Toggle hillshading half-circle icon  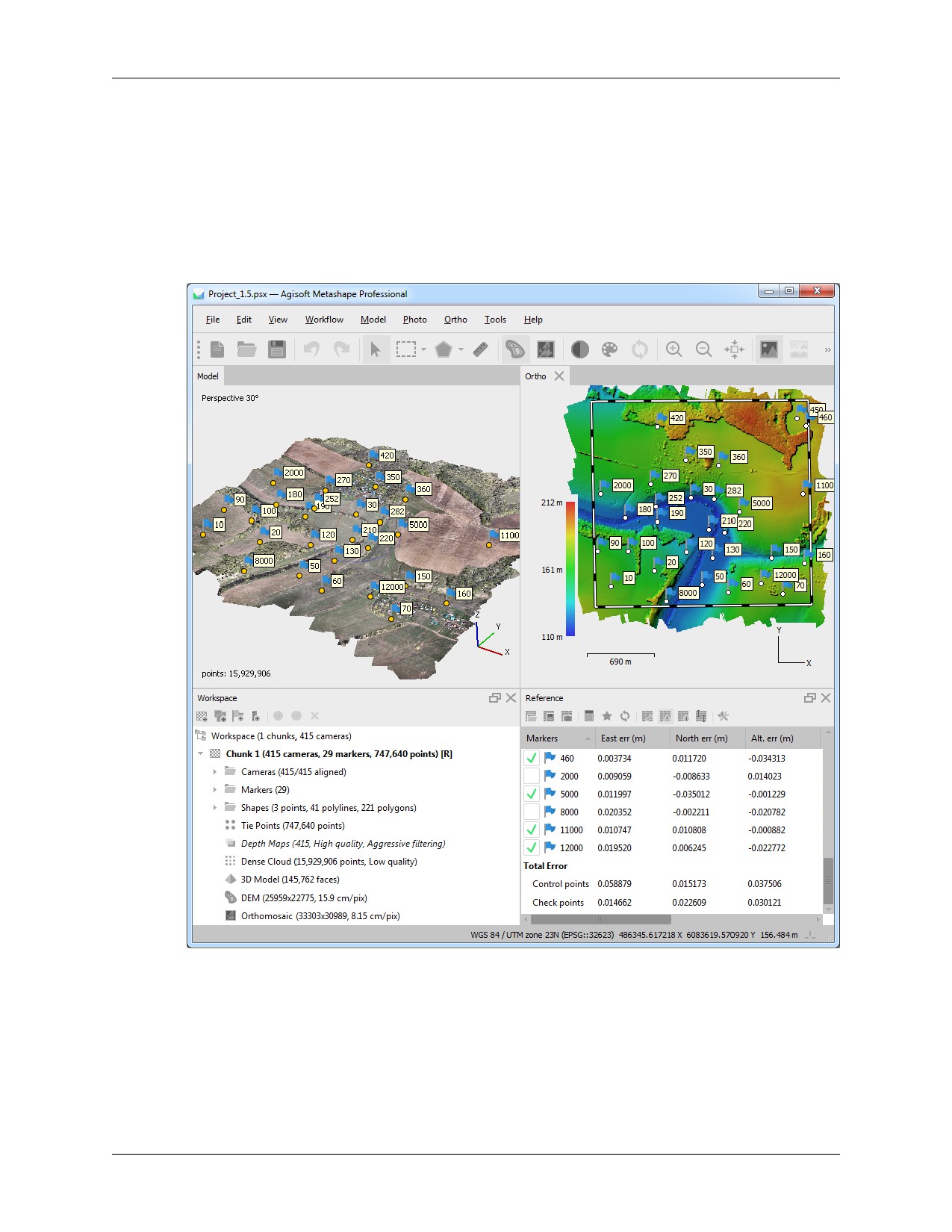(x=580, y=349)
